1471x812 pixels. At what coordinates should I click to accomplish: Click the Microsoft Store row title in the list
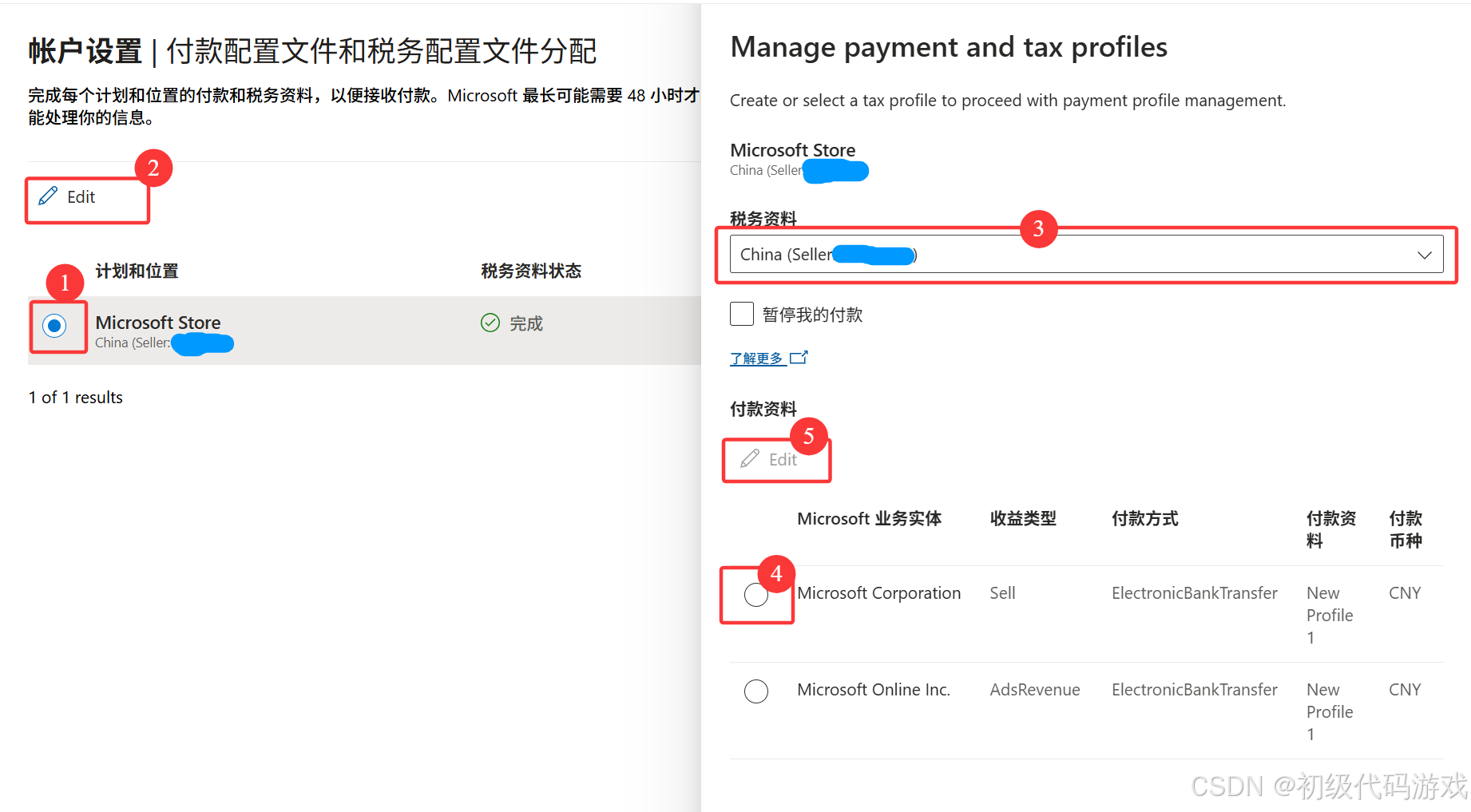pyautogui.click(x=158, y=323)
